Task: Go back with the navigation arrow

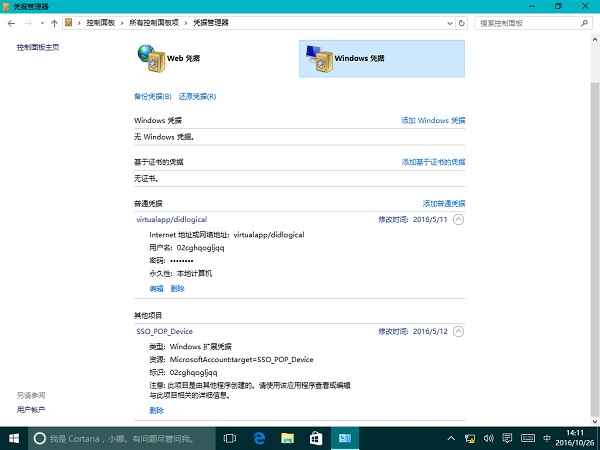Action: click(11, 23)
